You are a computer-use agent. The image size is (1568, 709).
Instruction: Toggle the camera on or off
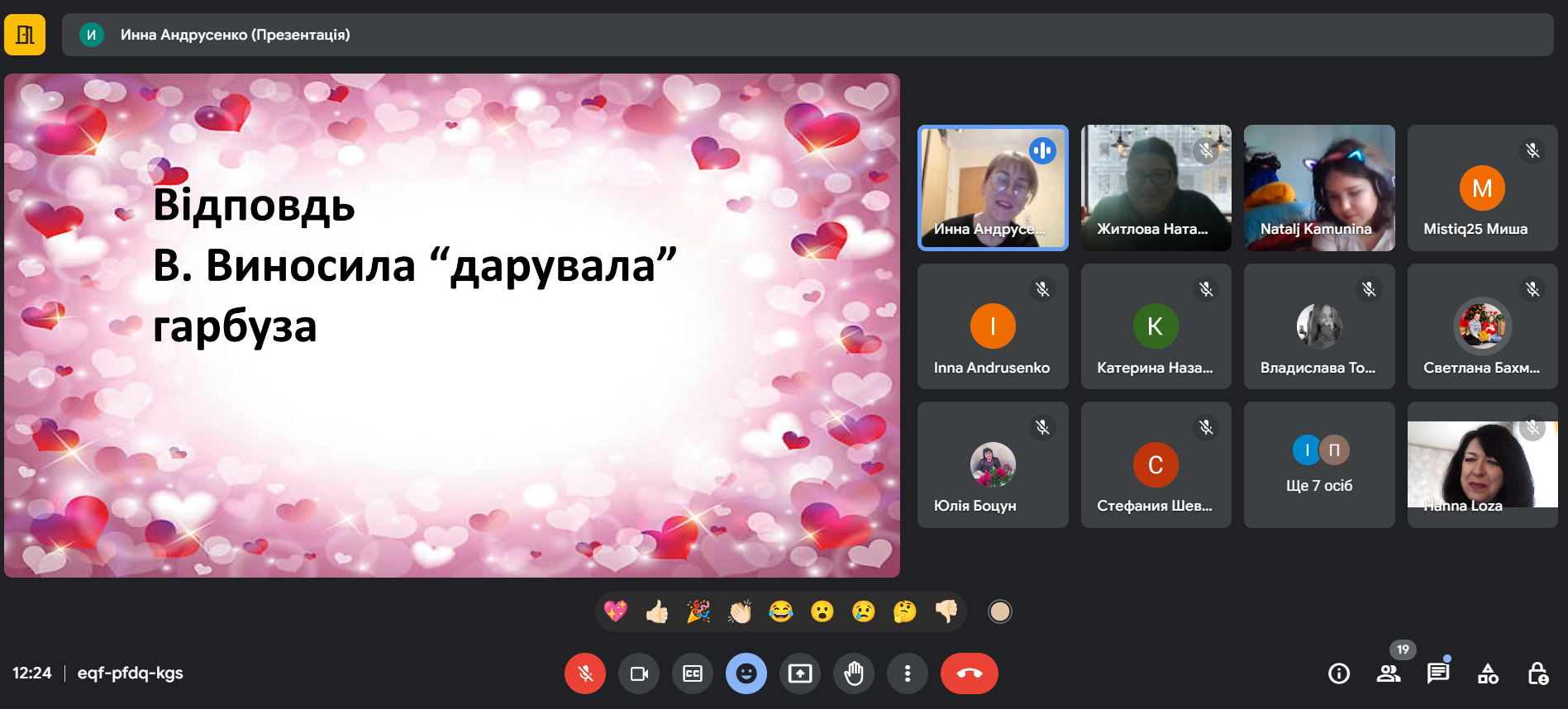click(639, 673)
